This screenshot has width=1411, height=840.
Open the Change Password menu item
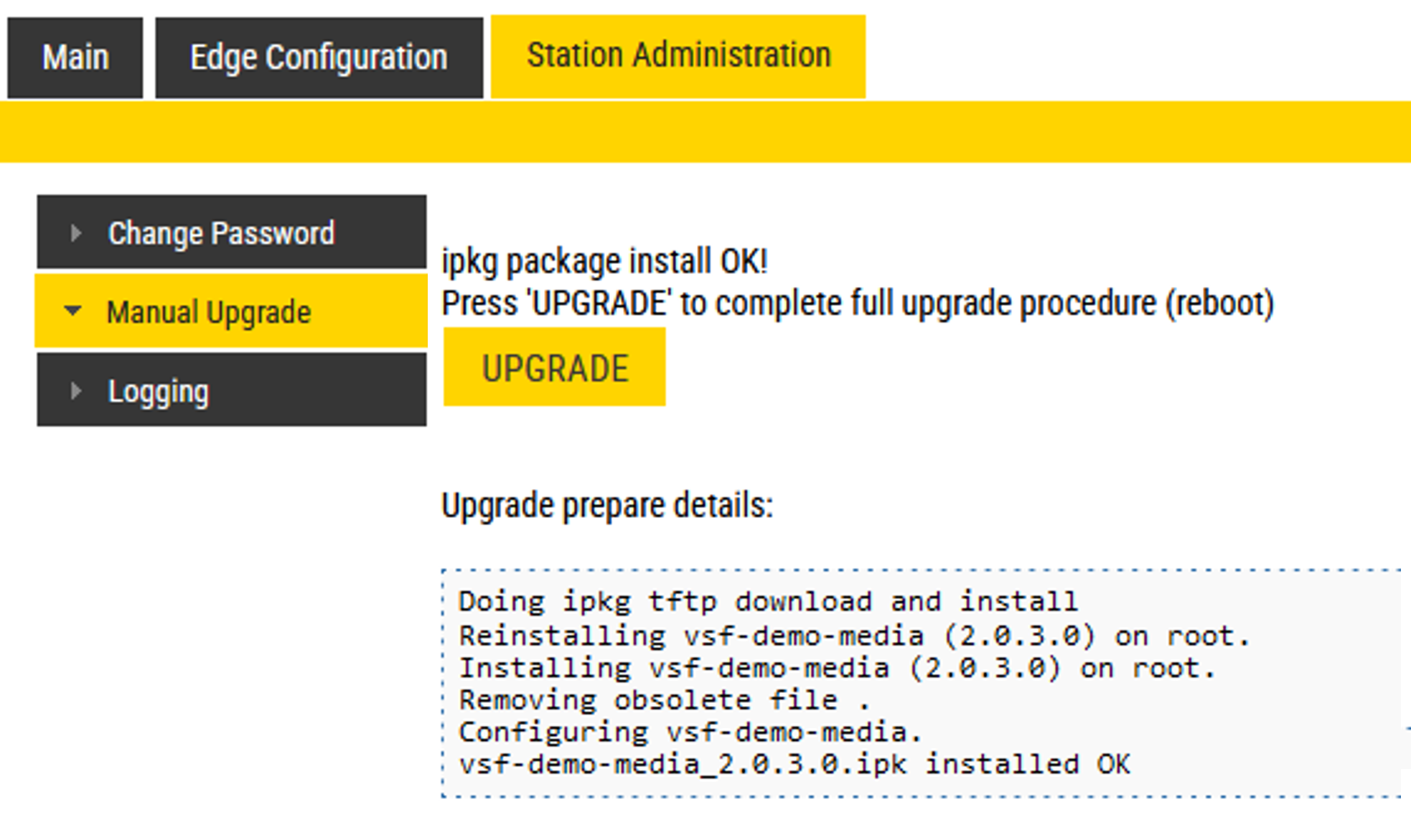coord(221,233)
